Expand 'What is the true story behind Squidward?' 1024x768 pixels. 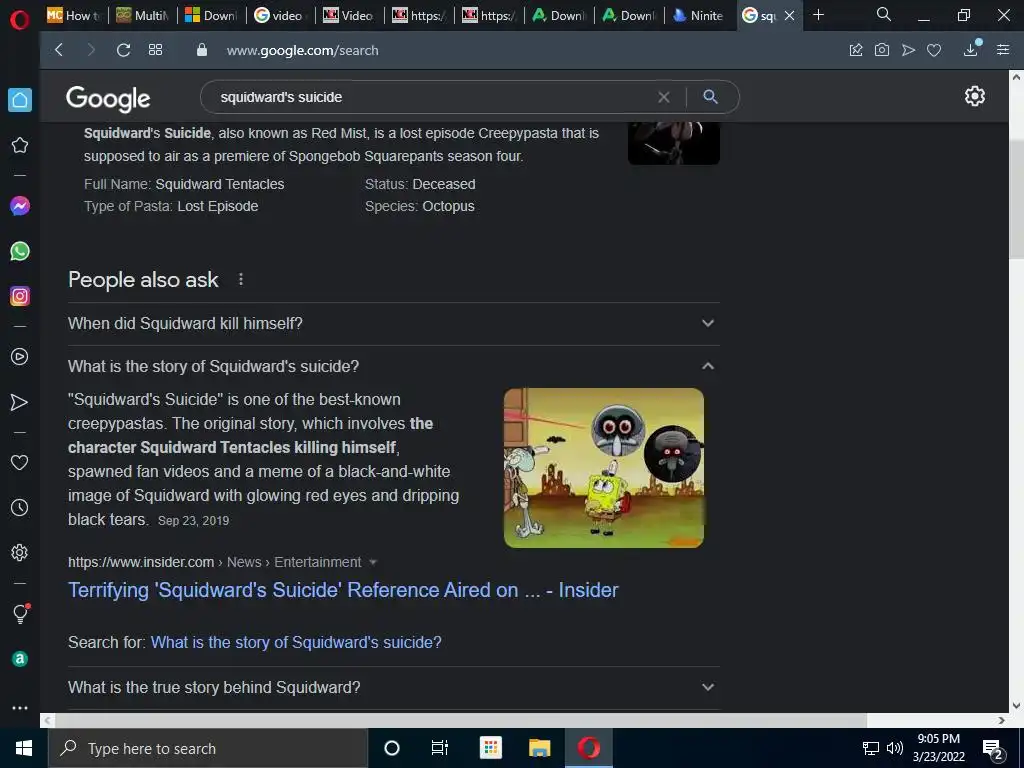(394, 687)
